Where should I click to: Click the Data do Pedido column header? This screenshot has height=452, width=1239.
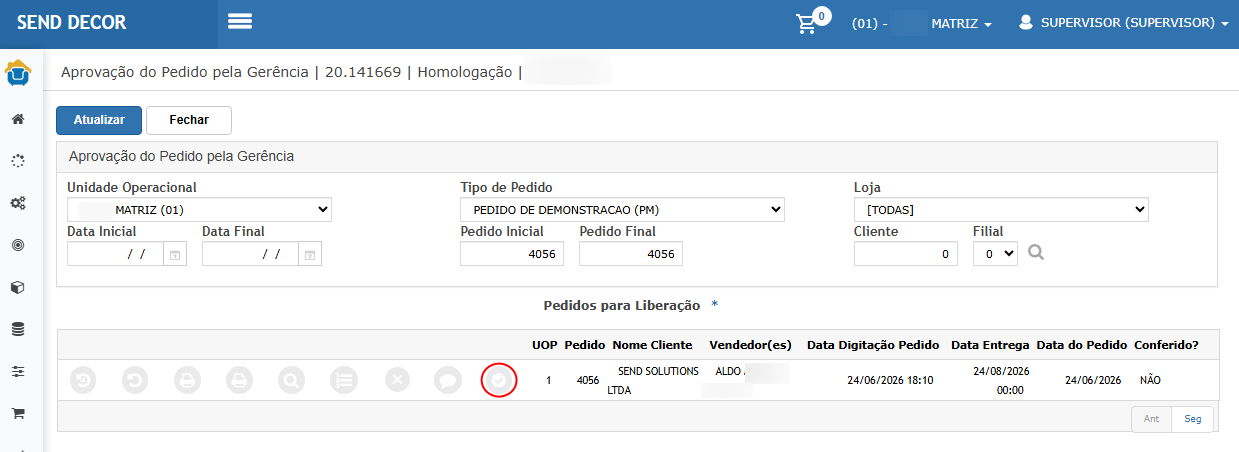coord(1082,345)
